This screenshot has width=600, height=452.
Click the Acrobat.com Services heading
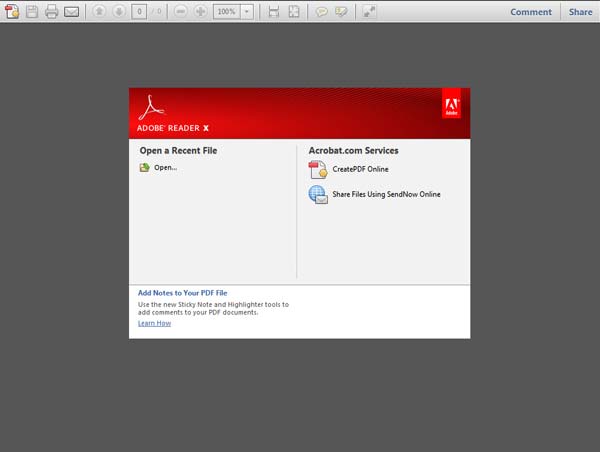click(x=354, y=151)
